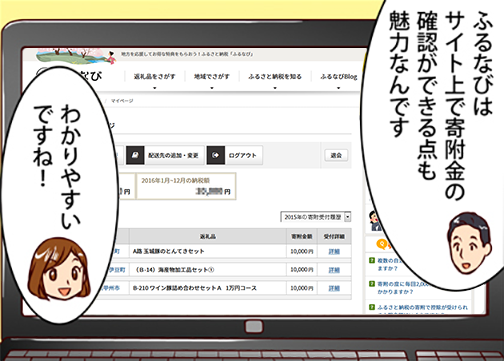Open 詳細 link for 玉城豚のとんてきセット

click(x=334, y=252)
